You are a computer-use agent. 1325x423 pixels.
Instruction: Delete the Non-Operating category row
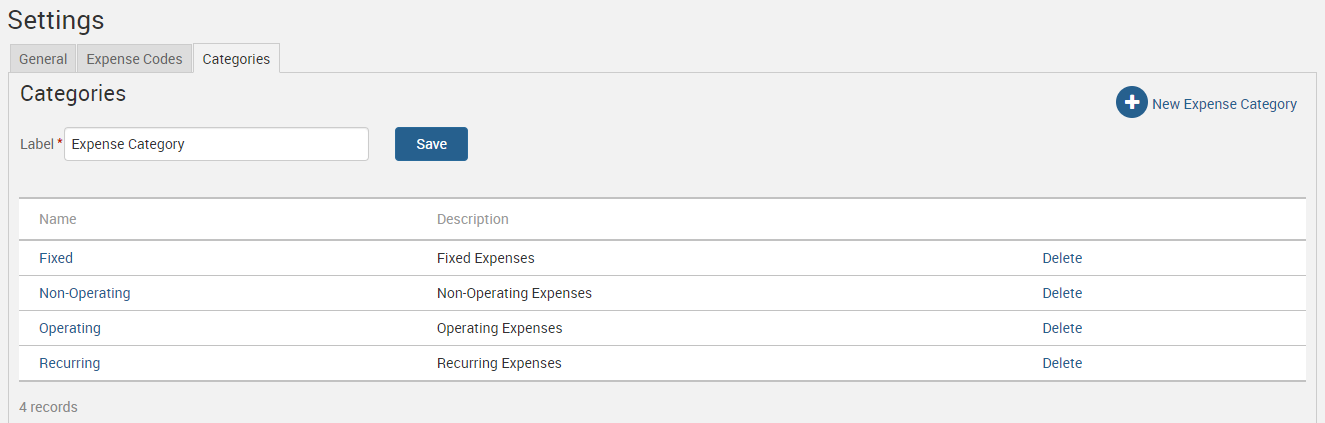coord(1062,293)
